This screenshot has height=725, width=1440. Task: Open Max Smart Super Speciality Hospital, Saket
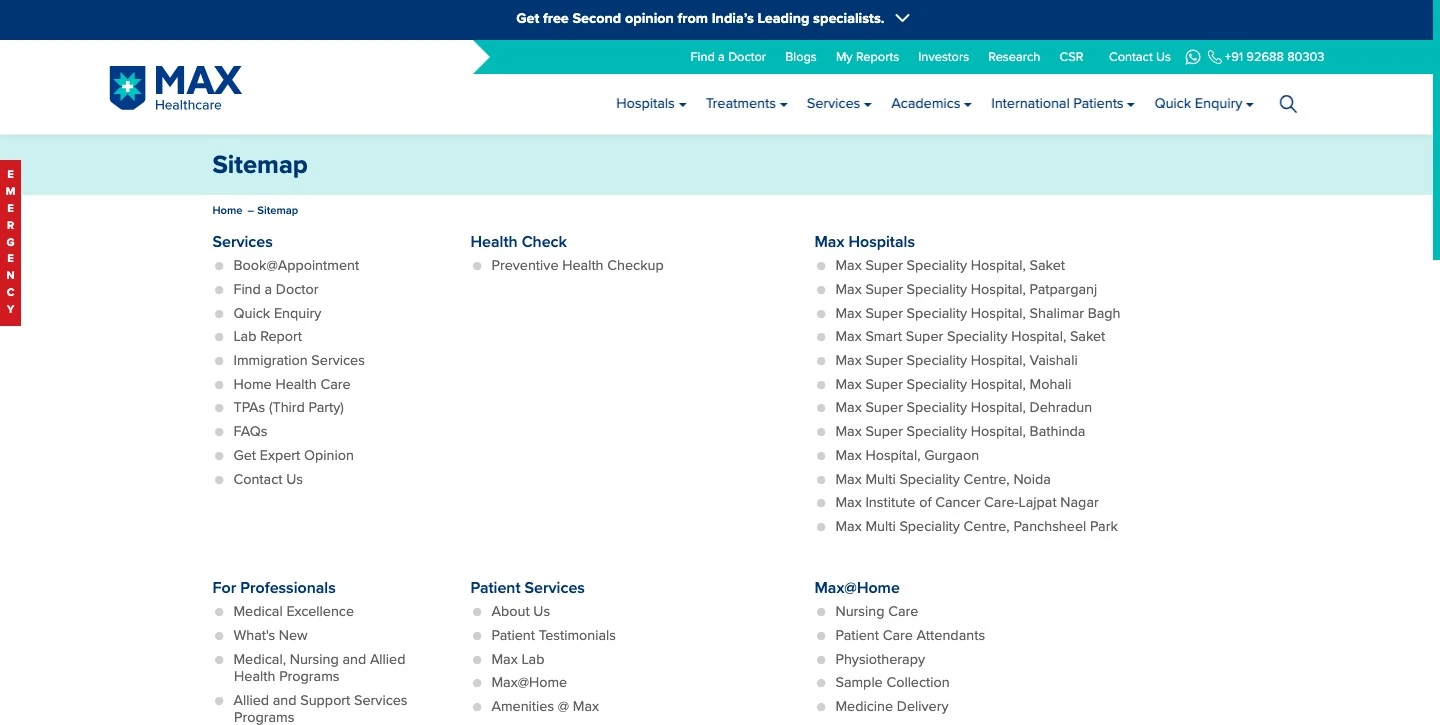[x=970, y=337]
